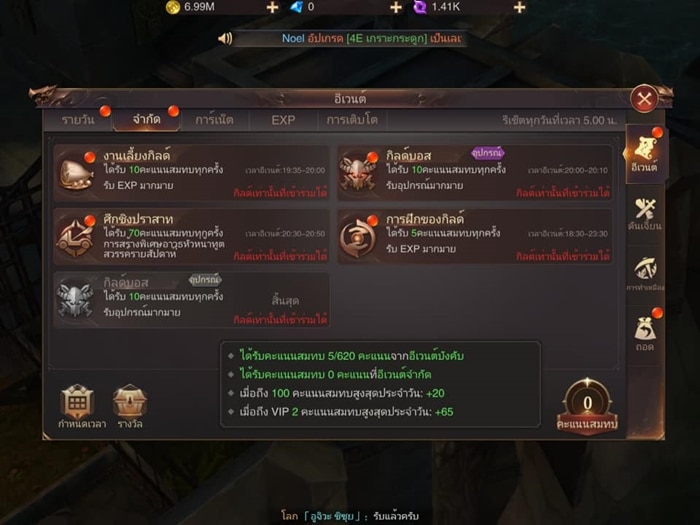Screen dimensions: 700x525
Task: Open the active กิลด์บอส event at 20:00
Action: coord(475,173)
